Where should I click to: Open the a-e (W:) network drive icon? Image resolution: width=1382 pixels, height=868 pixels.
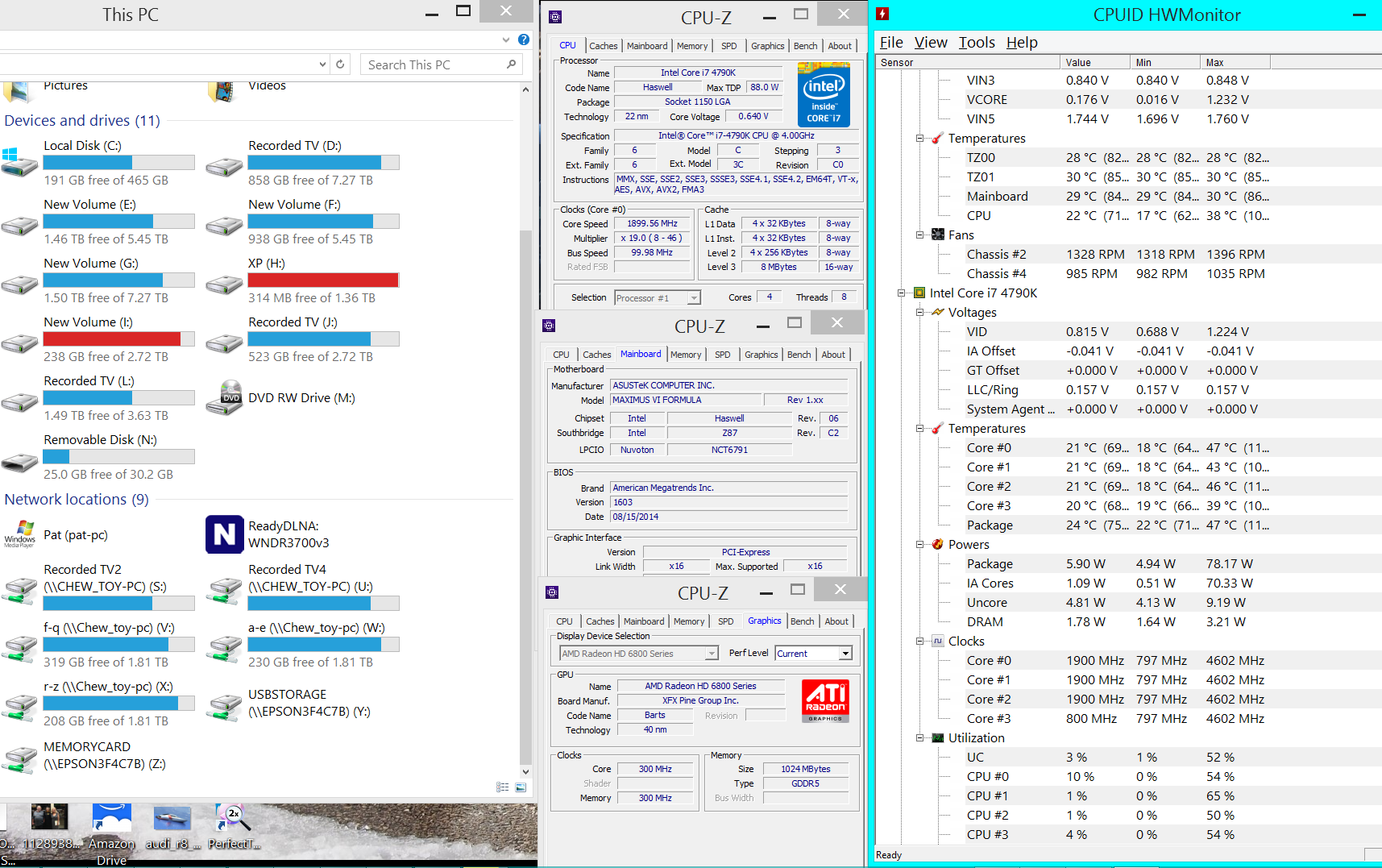coord(224,649)
